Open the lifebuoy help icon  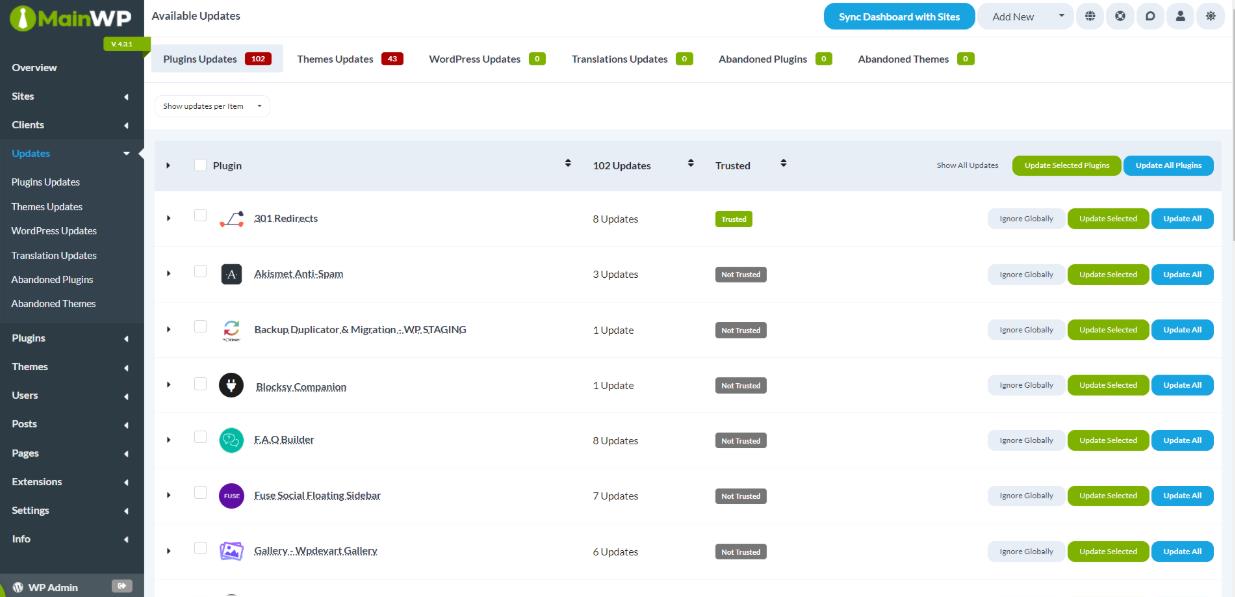pos(1120,16)
